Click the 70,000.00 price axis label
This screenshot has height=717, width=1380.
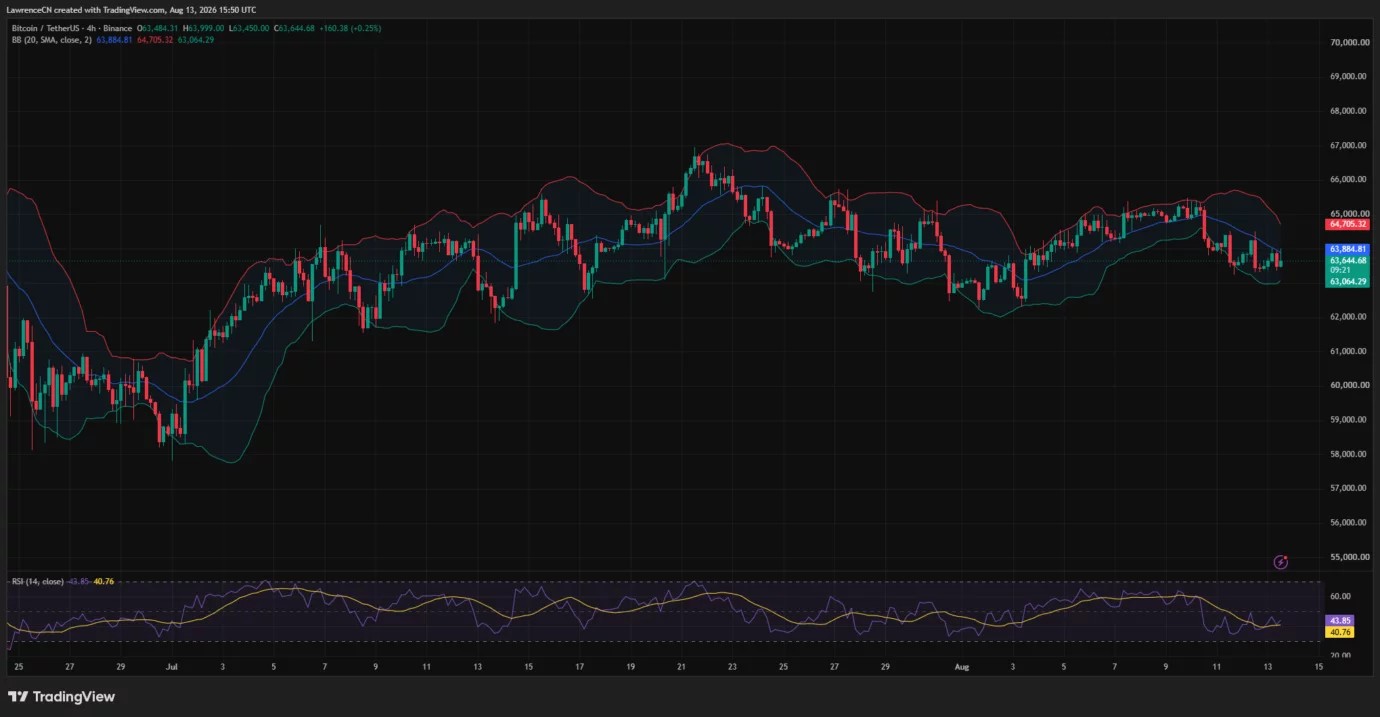pyautogui.click(x=1349, y=42)
